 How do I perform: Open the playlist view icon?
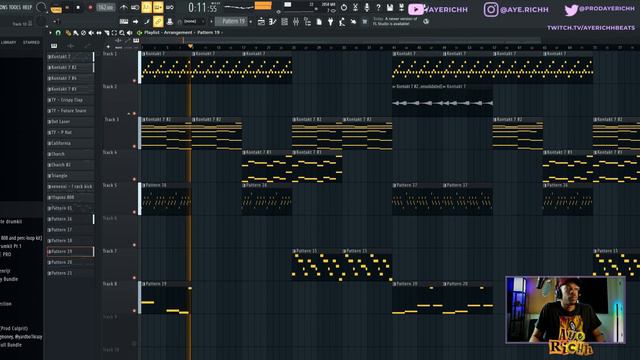pos(261,22)
